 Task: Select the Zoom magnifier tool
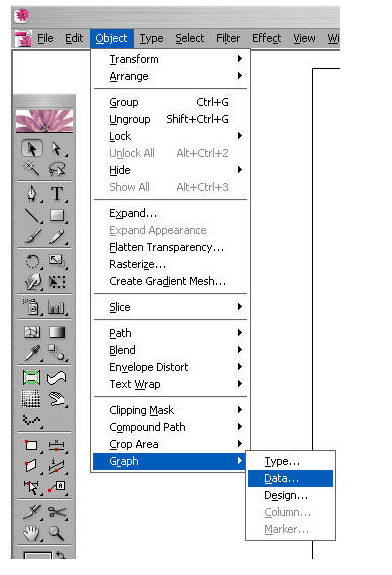tap(57, 533)
